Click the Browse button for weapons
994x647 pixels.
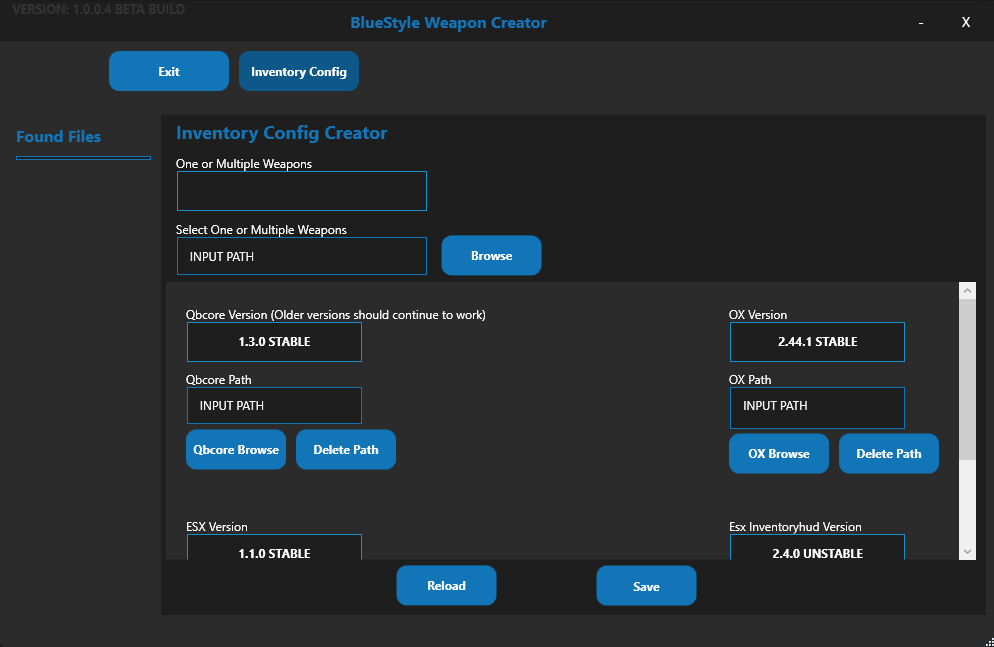pos(491,255)
